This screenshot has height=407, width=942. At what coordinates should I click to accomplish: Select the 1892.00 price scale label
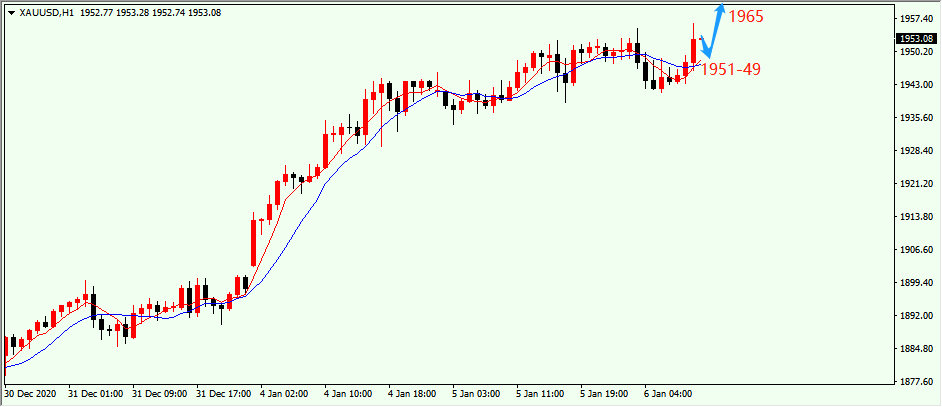pyautogui.click(x=916, y=316)
